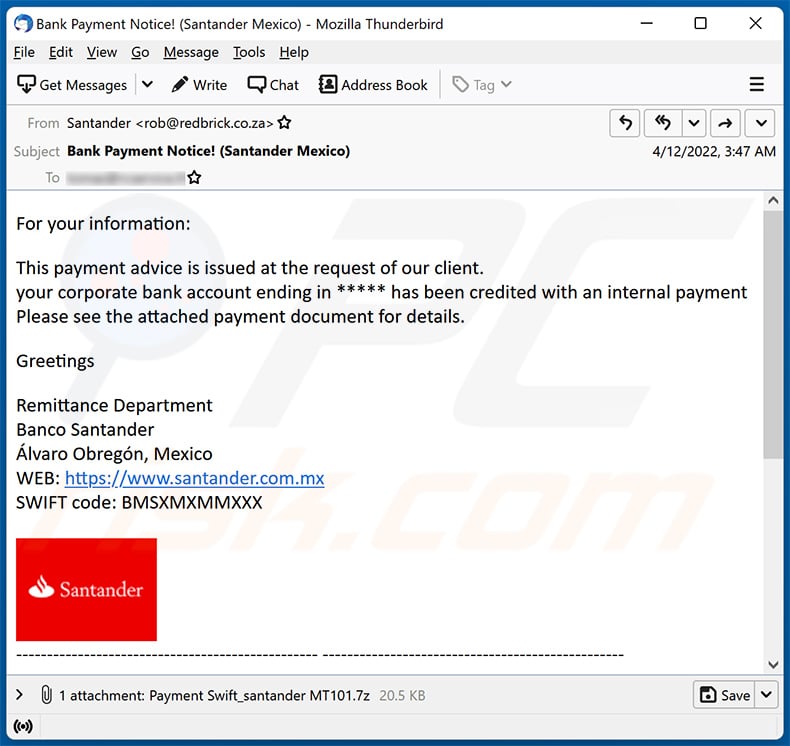This screenshot has height=746, width=790.
Task: Click the online status icon in status bar
Action: pyautogui.click(x=23, y=726)
